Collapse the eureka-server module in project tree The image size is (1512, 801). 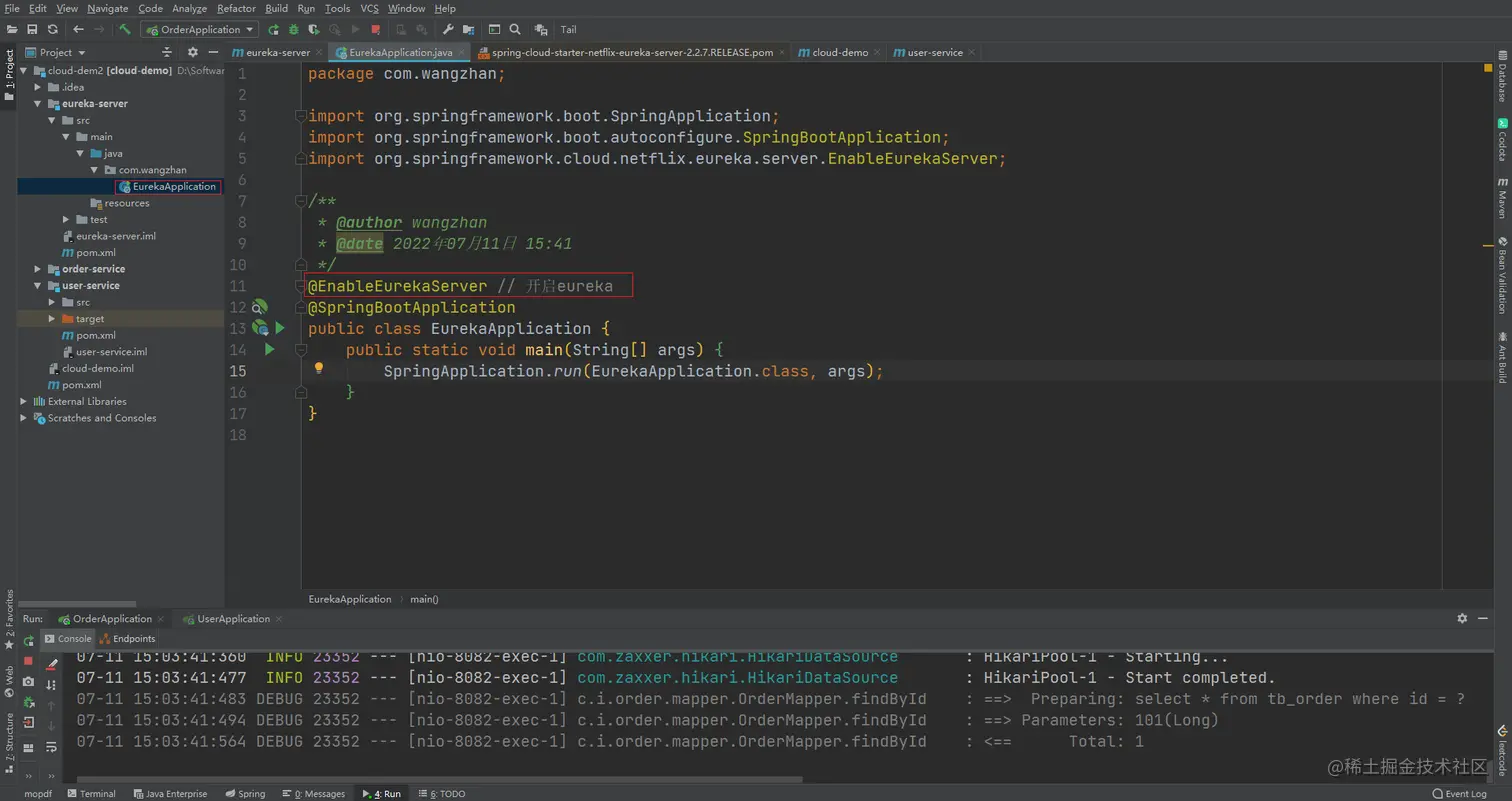(x=38, y=103)
